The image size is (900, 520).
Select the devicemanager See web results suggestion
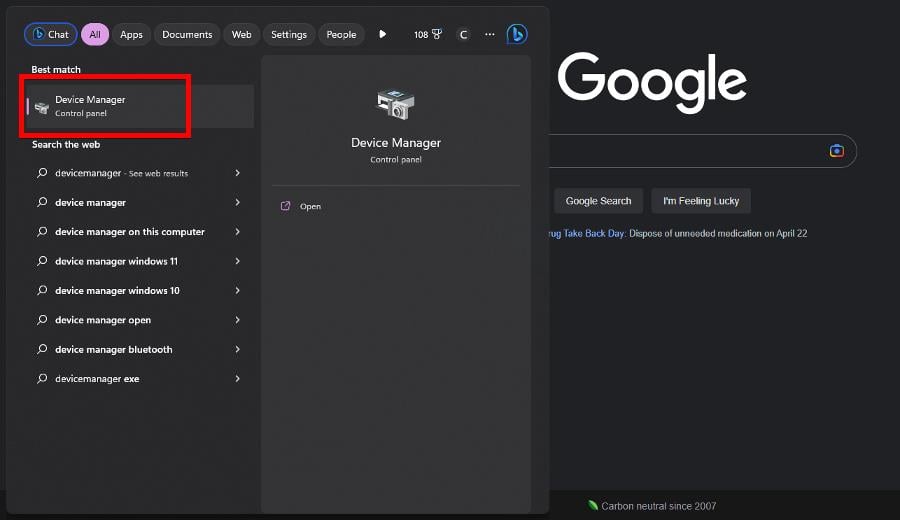click(x=122, y=173)
